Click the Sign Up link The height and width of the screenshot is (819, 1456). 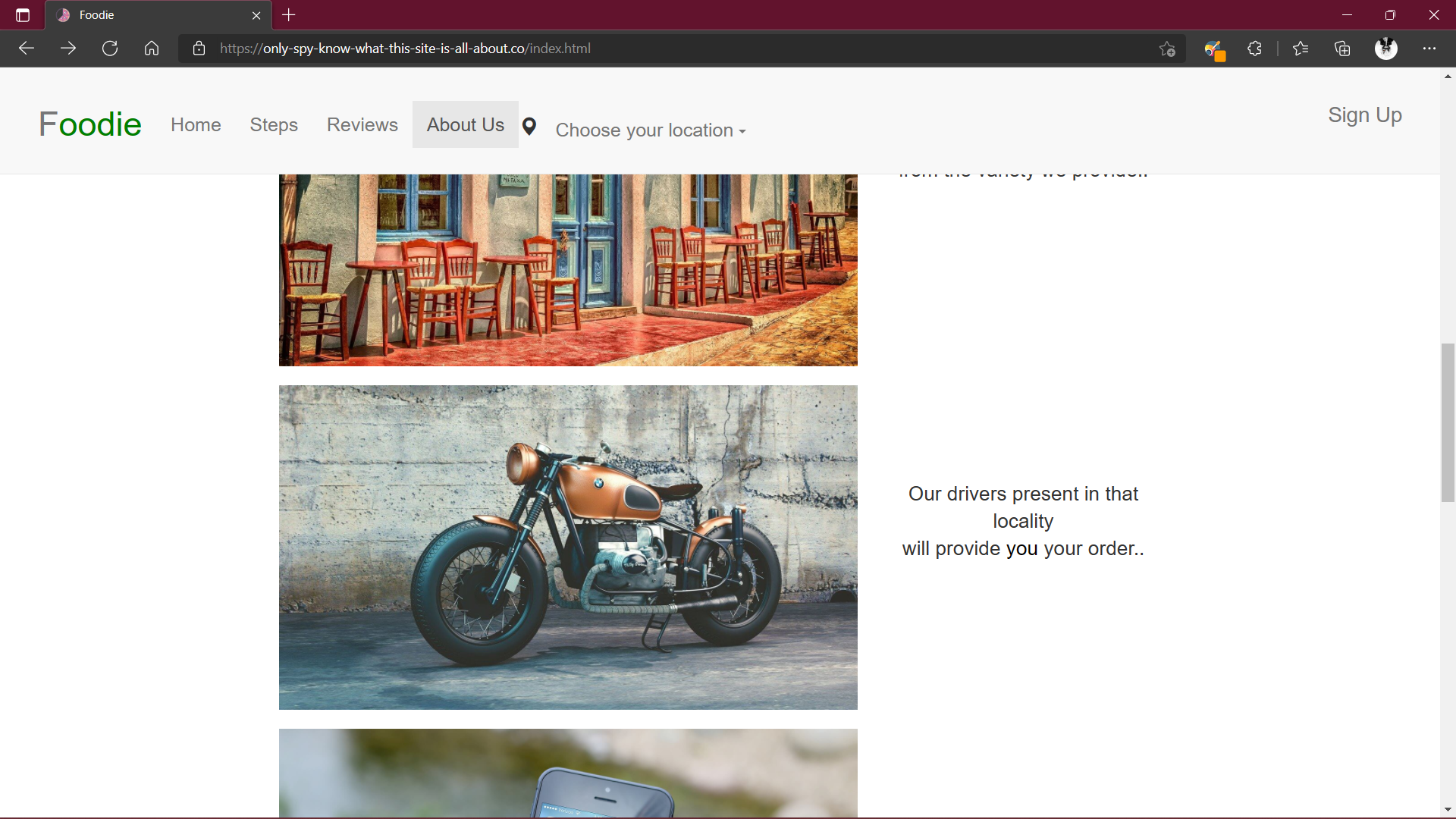pyautogui.click(x=1364, y=115)
